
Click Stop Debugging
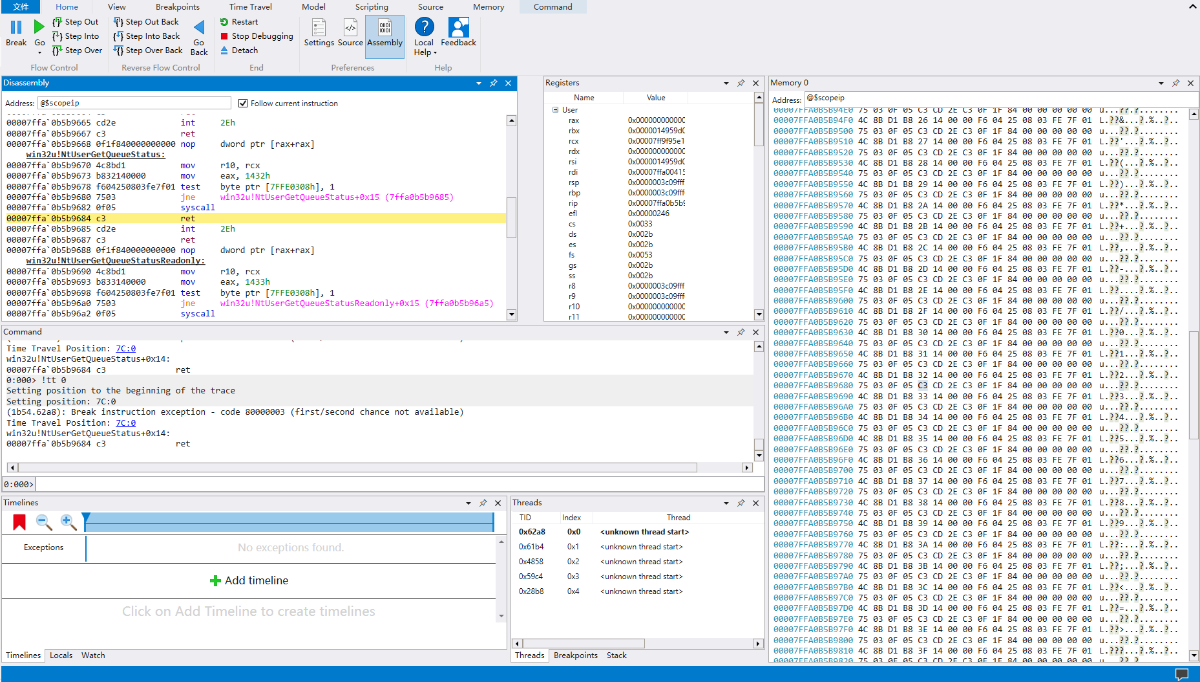click(257, 36)
